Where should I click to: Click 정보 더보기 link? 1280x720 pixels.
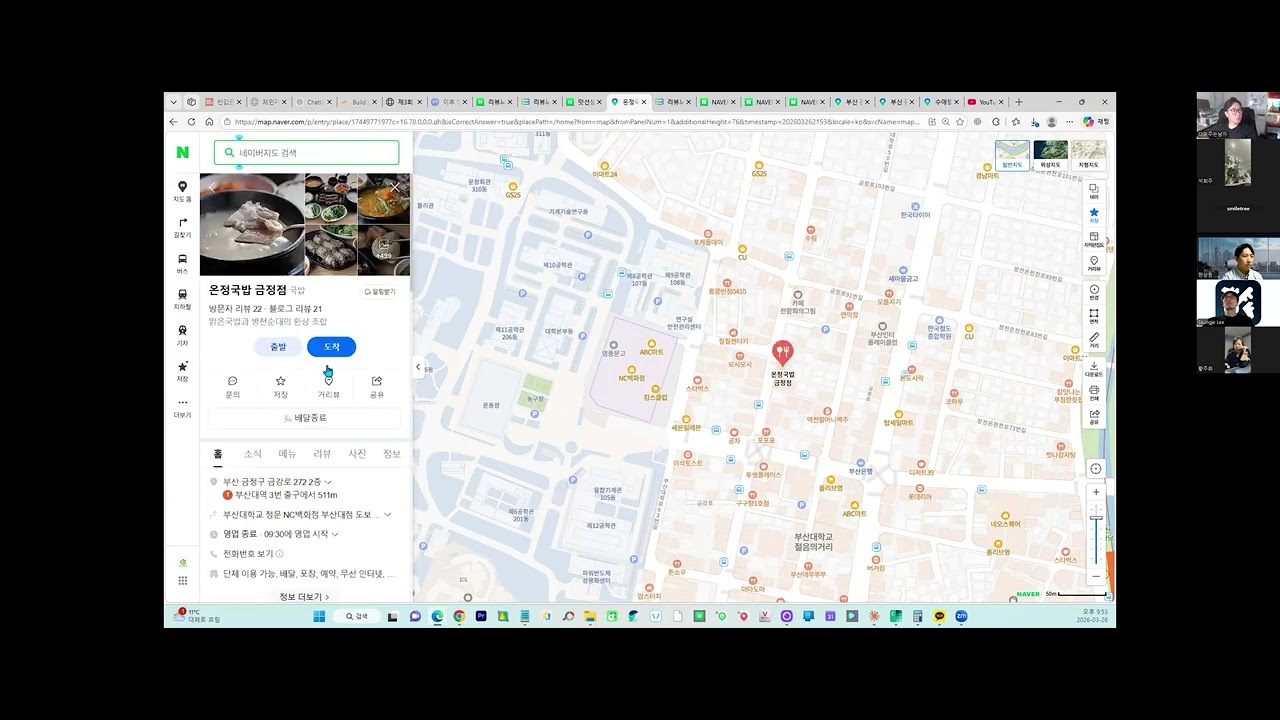pyautogui.click(x=304, y=597)
